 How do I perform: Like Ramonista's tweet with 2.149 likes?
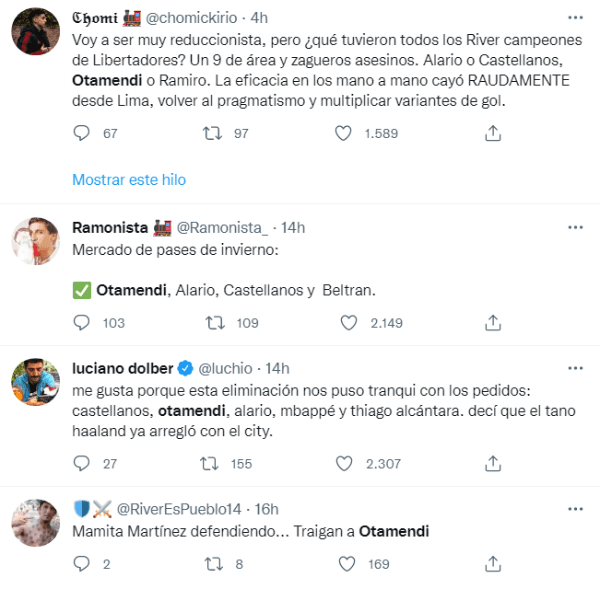tap(346, 323)
